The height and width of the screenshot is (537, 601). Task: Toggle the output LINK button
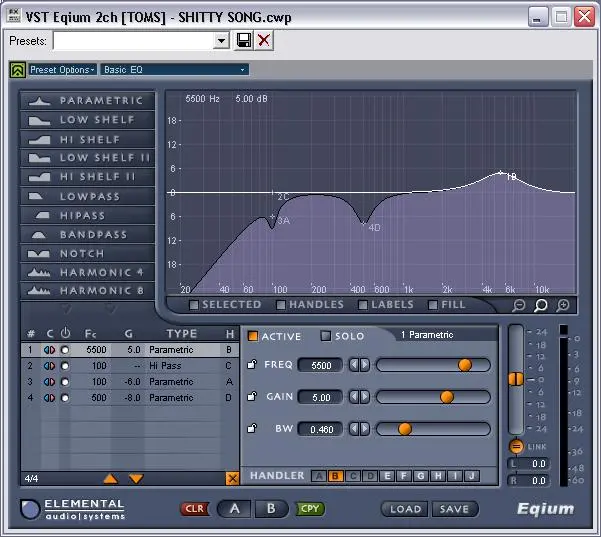516,447
